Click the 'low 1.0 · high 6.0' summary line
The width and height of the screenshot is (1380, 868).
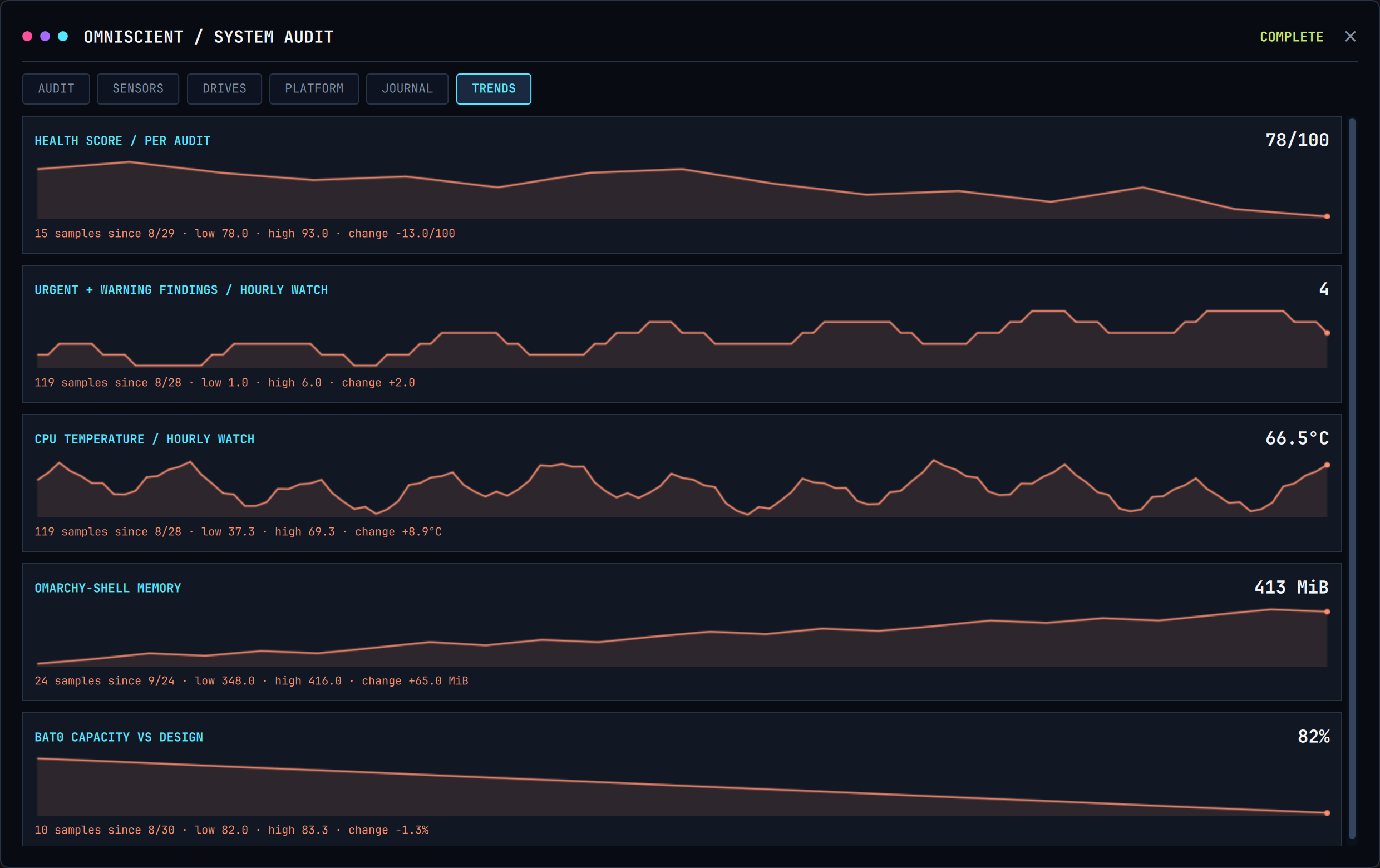tap(225, 383)
